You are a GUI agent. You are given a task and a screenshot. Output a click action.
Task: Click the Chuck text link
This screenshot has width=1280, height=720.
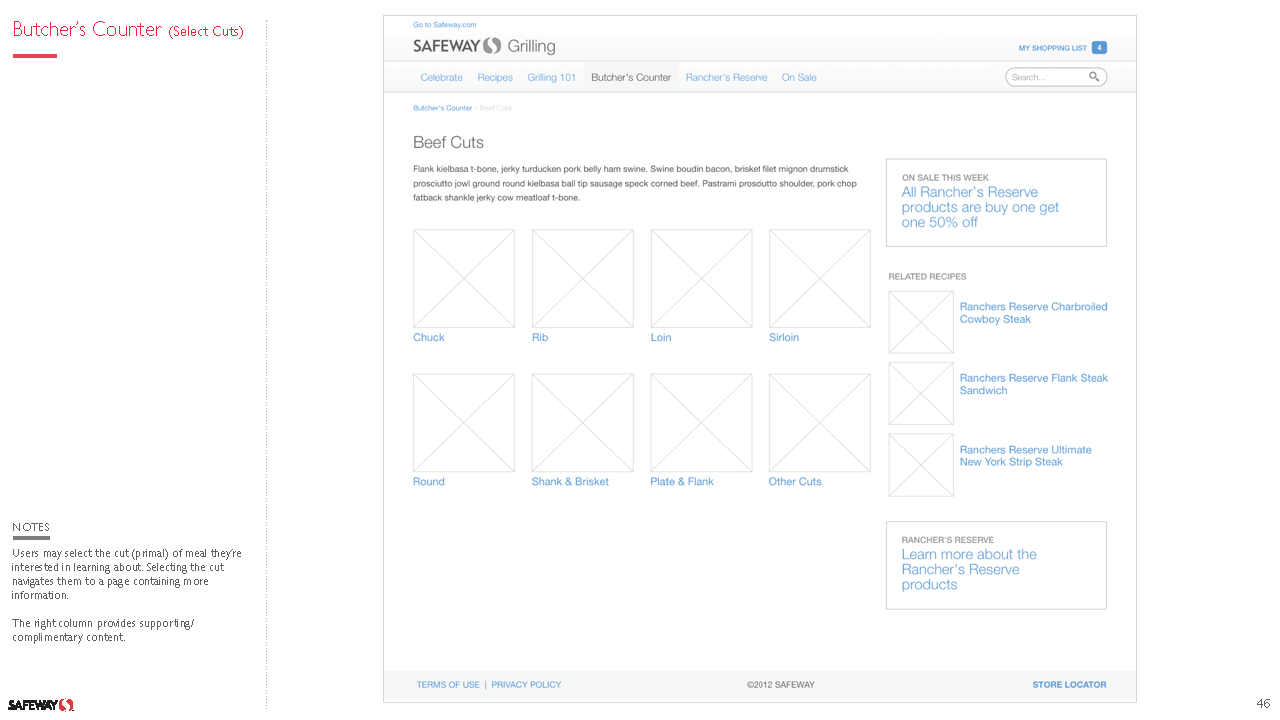pos(428,337)
